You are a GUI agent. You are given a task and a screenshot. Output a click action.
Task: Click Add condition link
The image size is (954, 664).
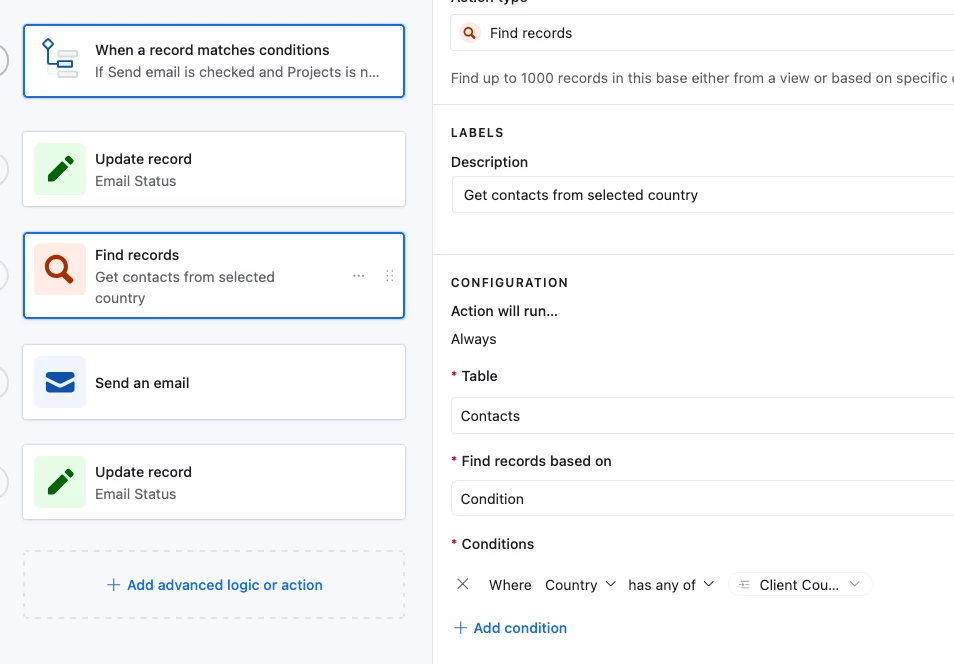pos(510,628)
